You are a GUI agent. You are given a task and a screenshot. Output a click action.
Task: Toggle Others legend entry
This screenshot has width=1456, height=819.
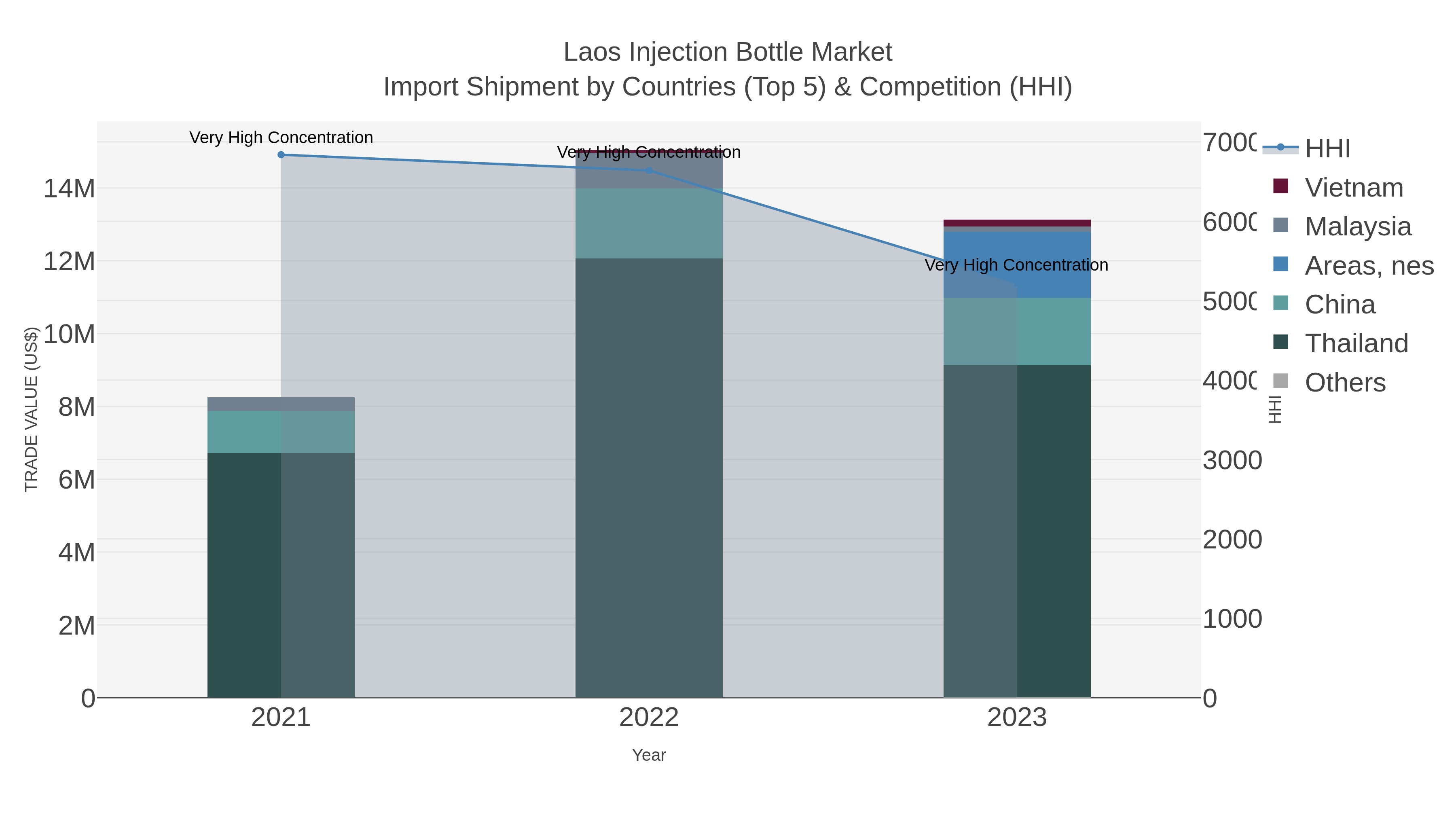pos(1329,382)
